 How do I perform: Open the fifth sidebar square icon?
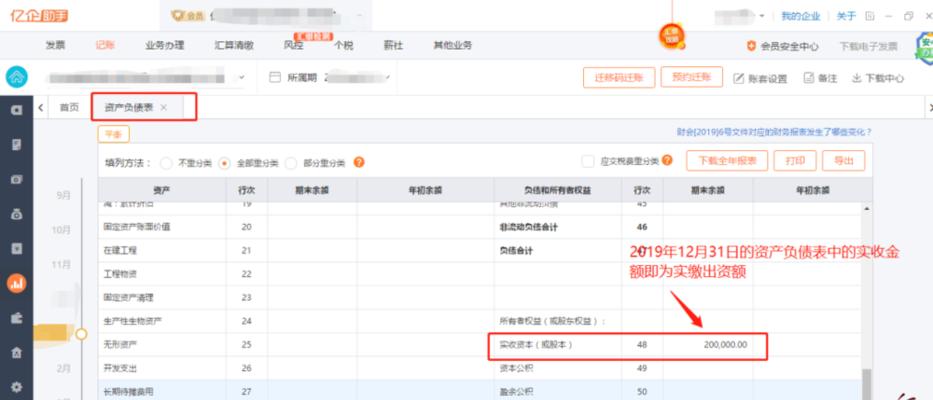tap(17, 248)
